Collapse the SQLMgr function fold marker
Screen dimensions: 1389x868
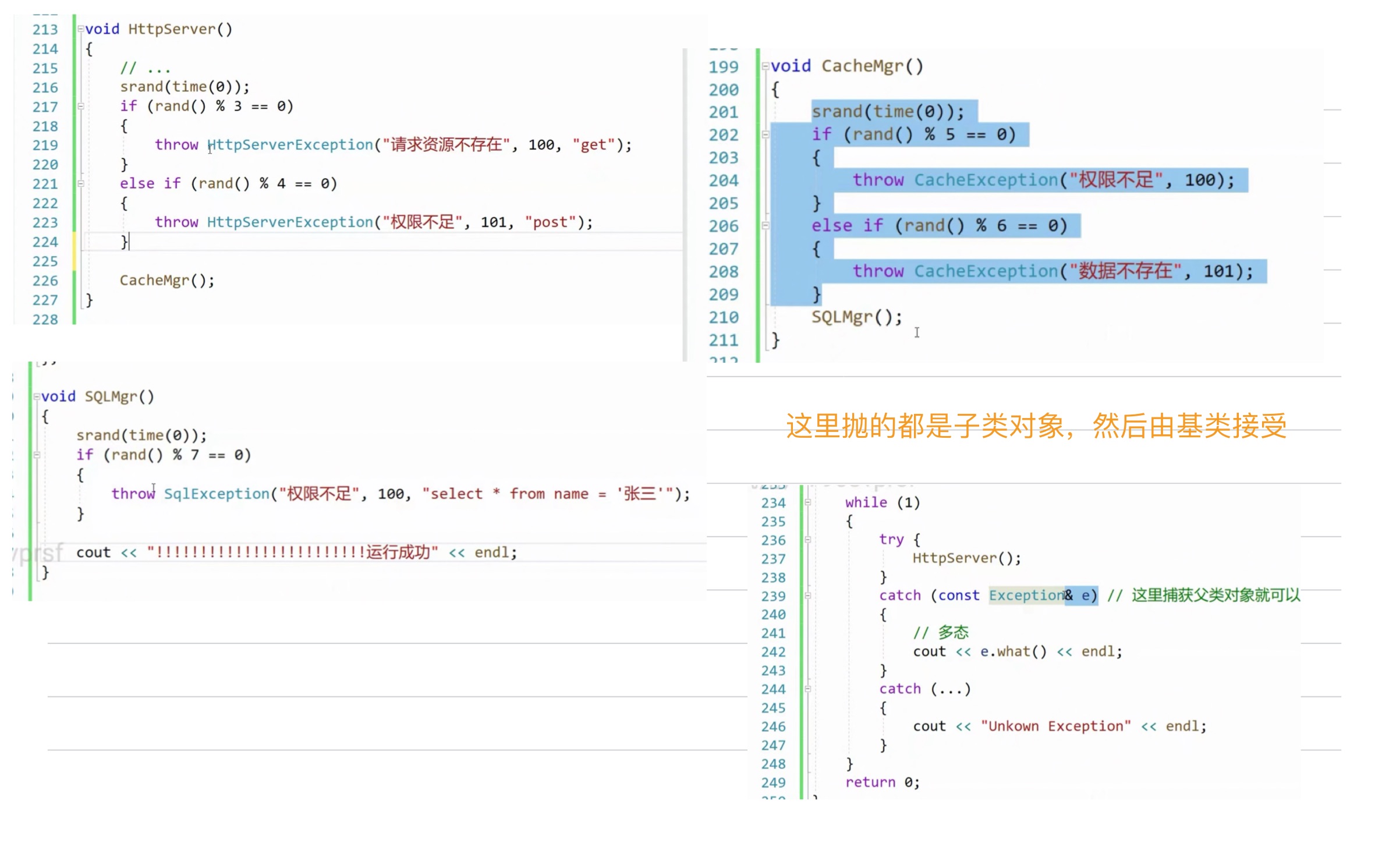37,397
